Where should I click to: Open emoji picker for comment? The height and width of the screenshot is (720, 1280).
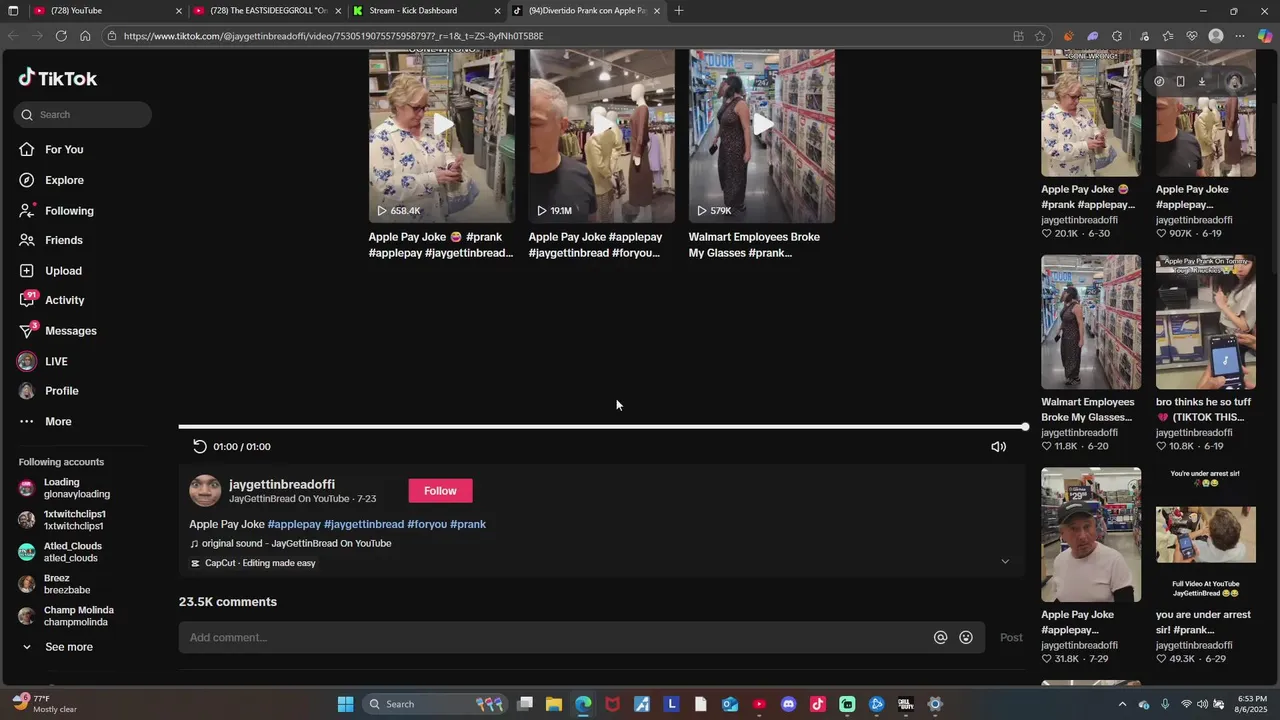pyautogui.click(x=966, y=638)
